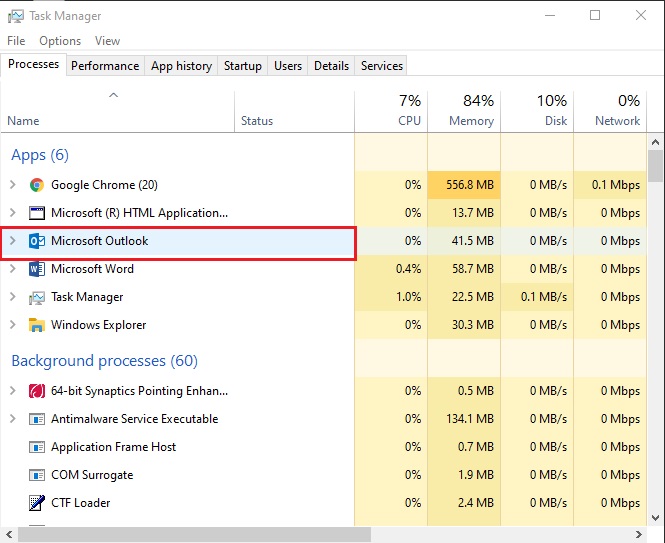
Task: Expand the Task Manager process entry
Action: click(x=13, y=297)
